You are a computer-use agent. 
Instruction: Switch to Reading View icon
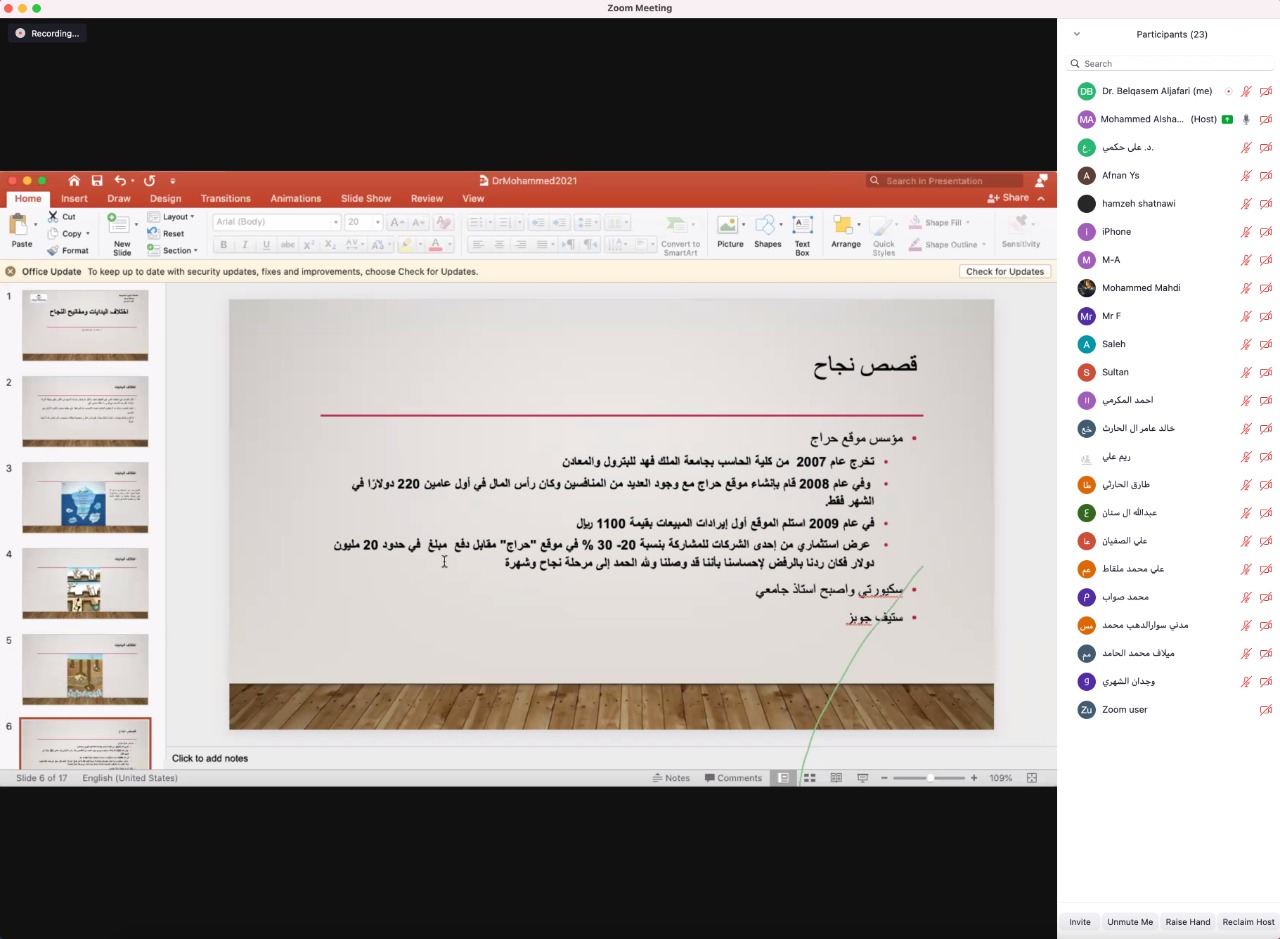tap(836, 778)
